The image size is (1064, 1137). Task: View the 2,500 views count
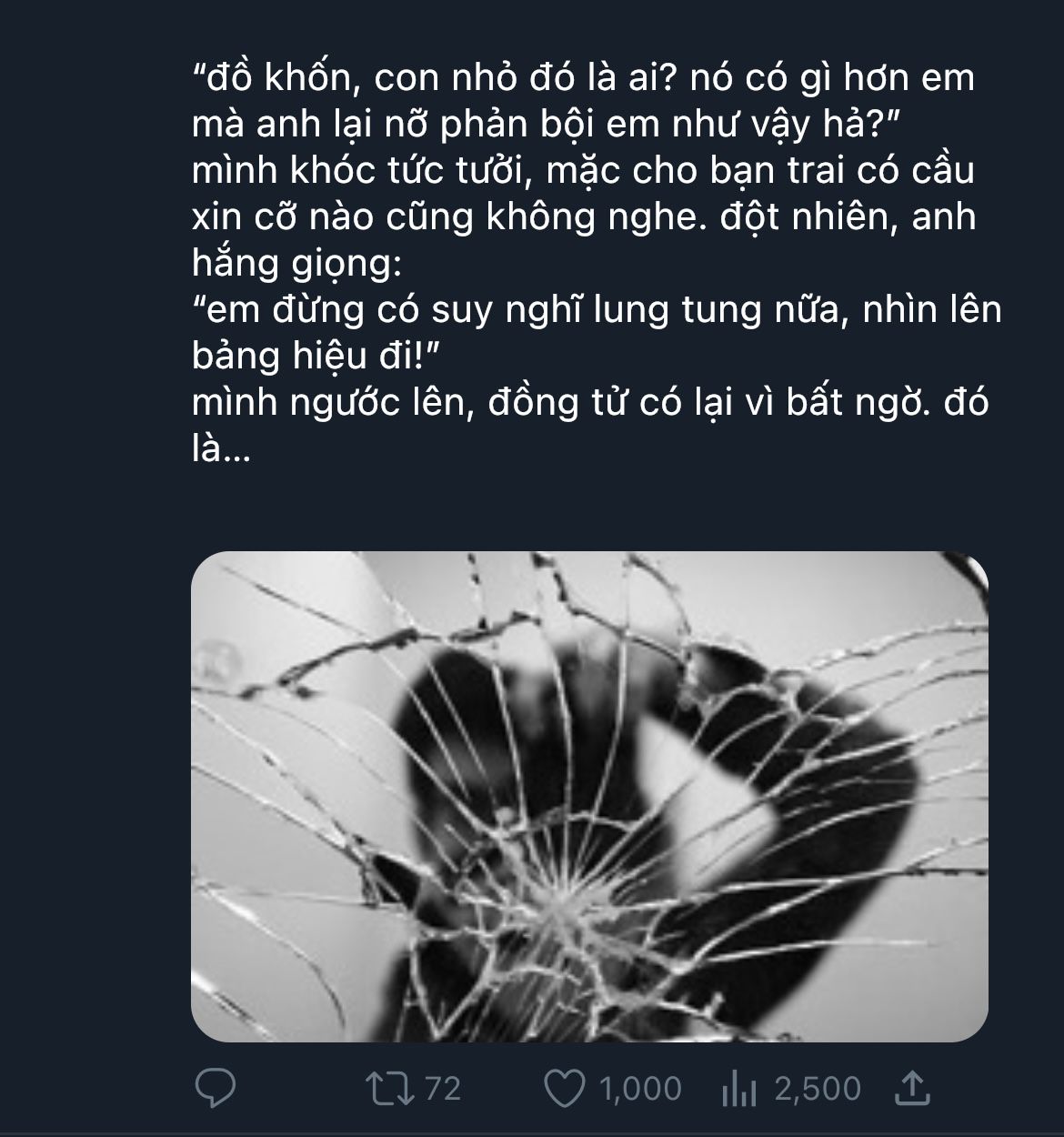click(818, 1089)
